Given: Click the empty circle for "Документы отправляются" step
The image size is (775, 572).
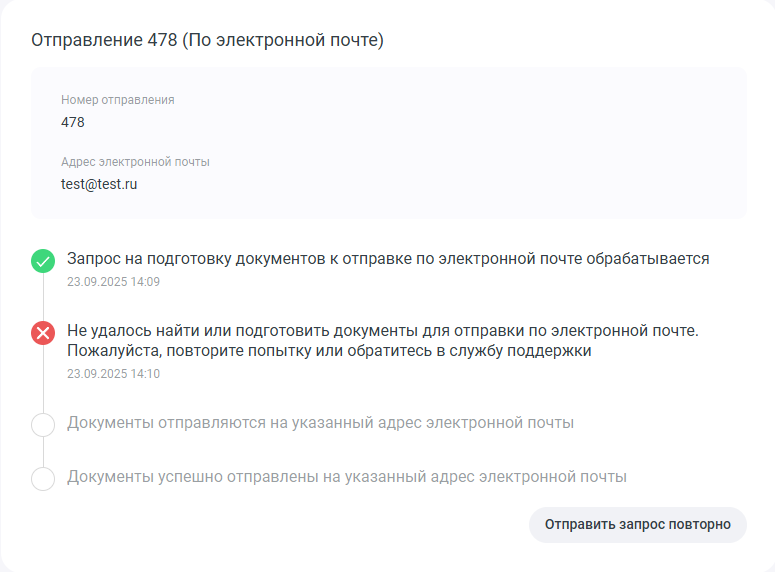Looking at the screenshot, I should 43,425.
